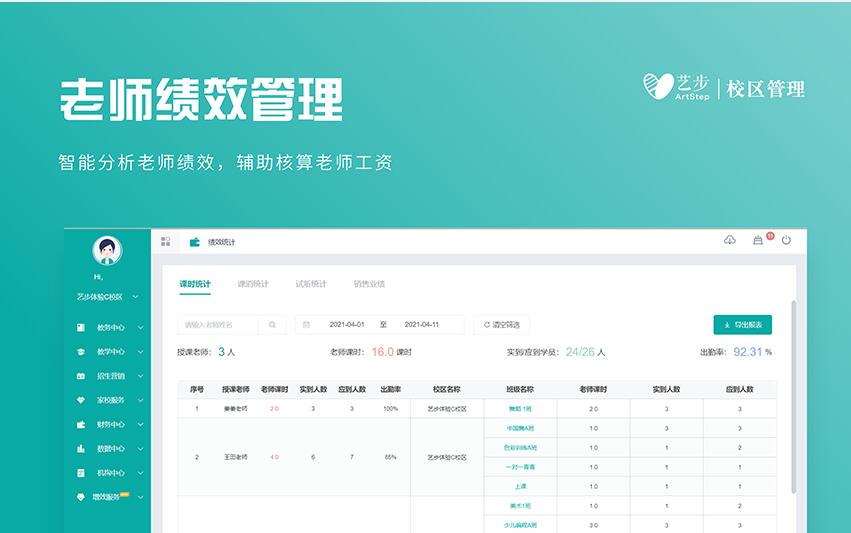Click the vertical scrollbar of the table

[794, 400]
